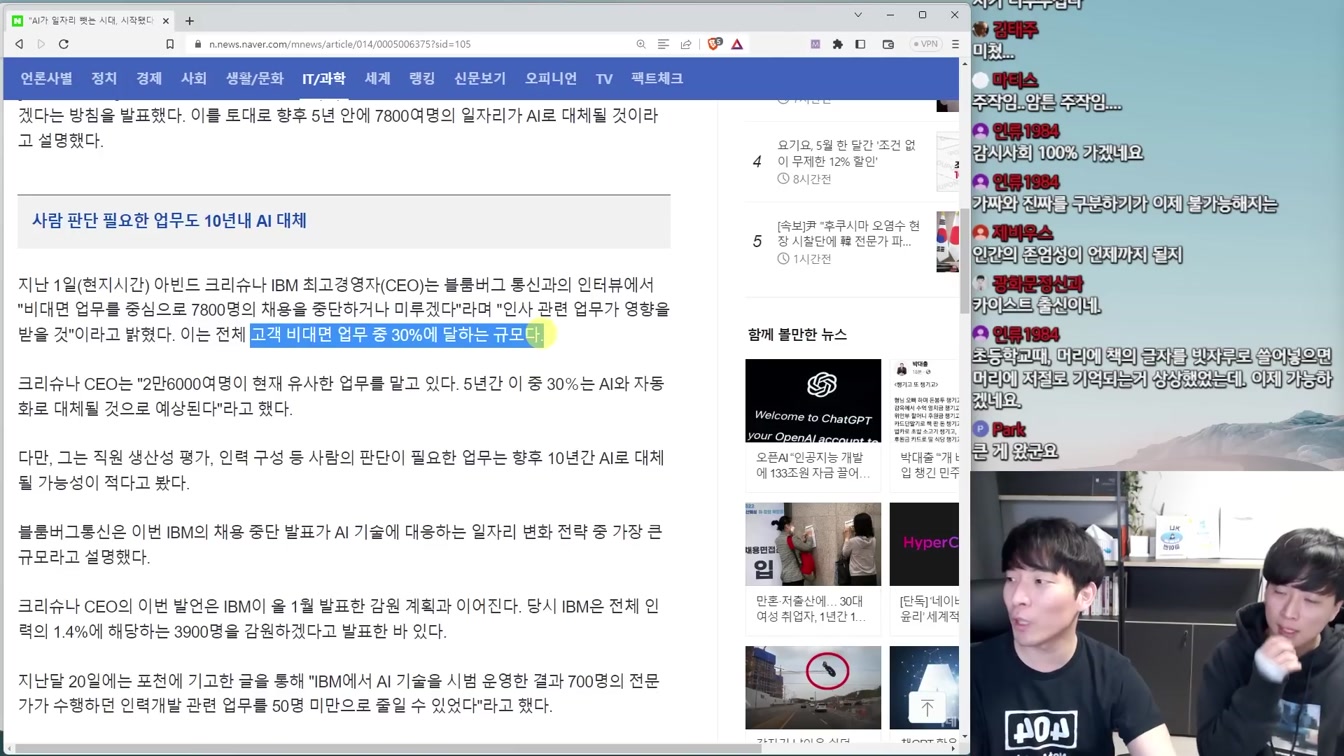Viewport: 1344px width, 756px height.
Task: Bookmark this page with the bookmark icon
Action: point(170,44)
